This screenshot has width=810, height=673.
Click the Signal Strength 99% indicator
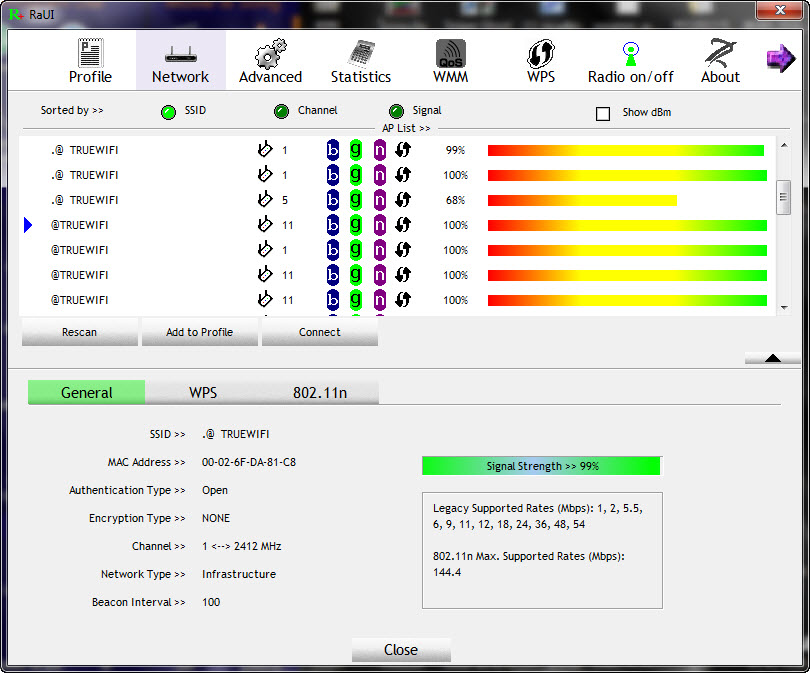[x=541, y=466]
